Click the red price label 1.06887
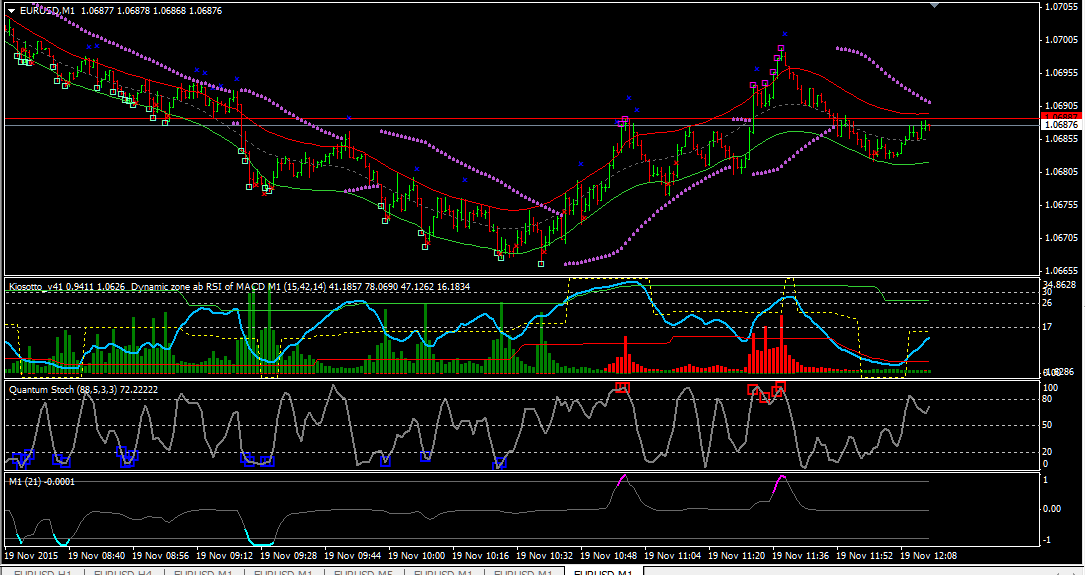1085x575 pixels. point(1061,116)
